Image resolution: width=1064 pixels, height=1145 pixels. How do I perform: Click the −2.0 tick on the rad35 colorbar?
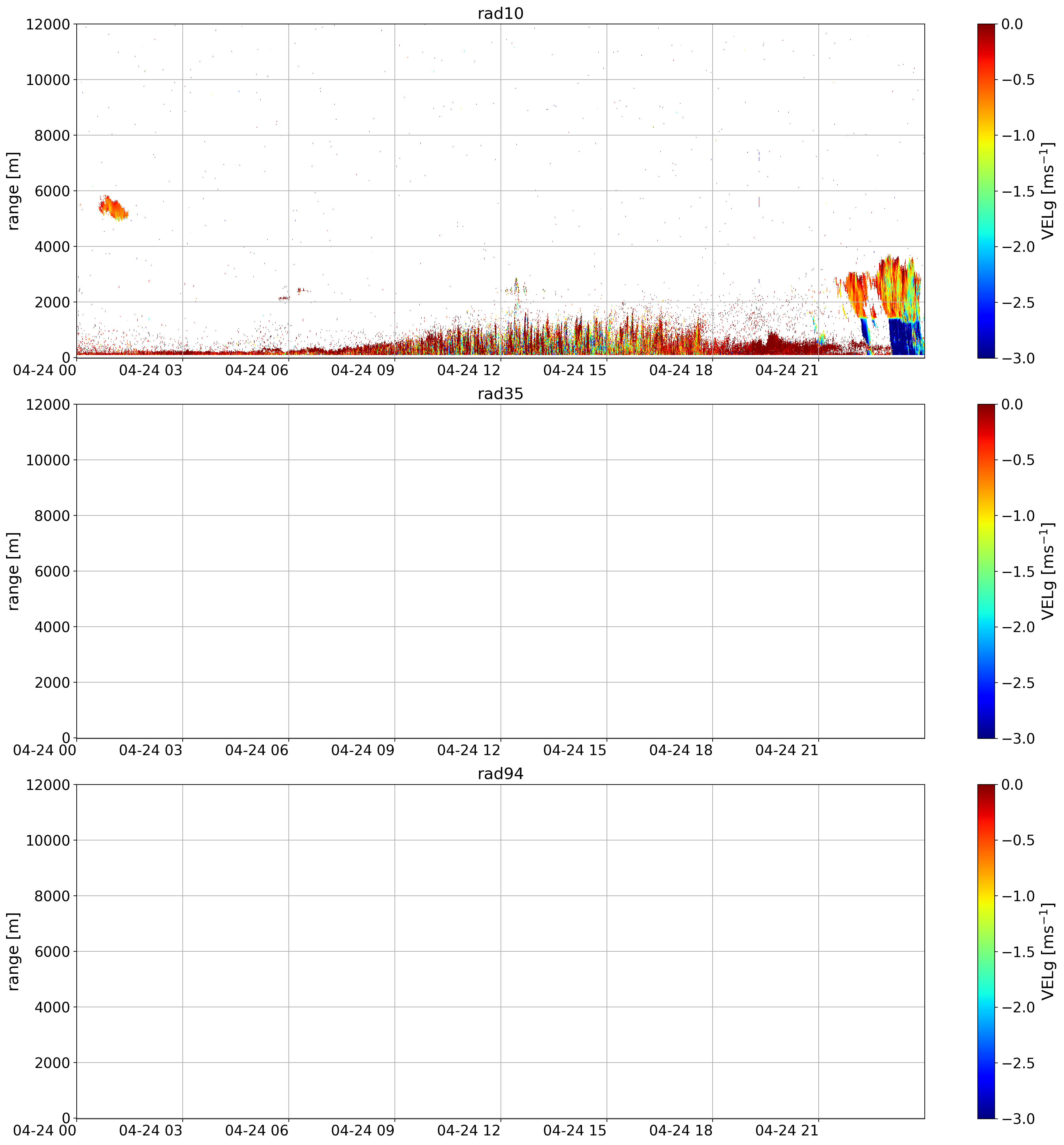click(1018, 627)
